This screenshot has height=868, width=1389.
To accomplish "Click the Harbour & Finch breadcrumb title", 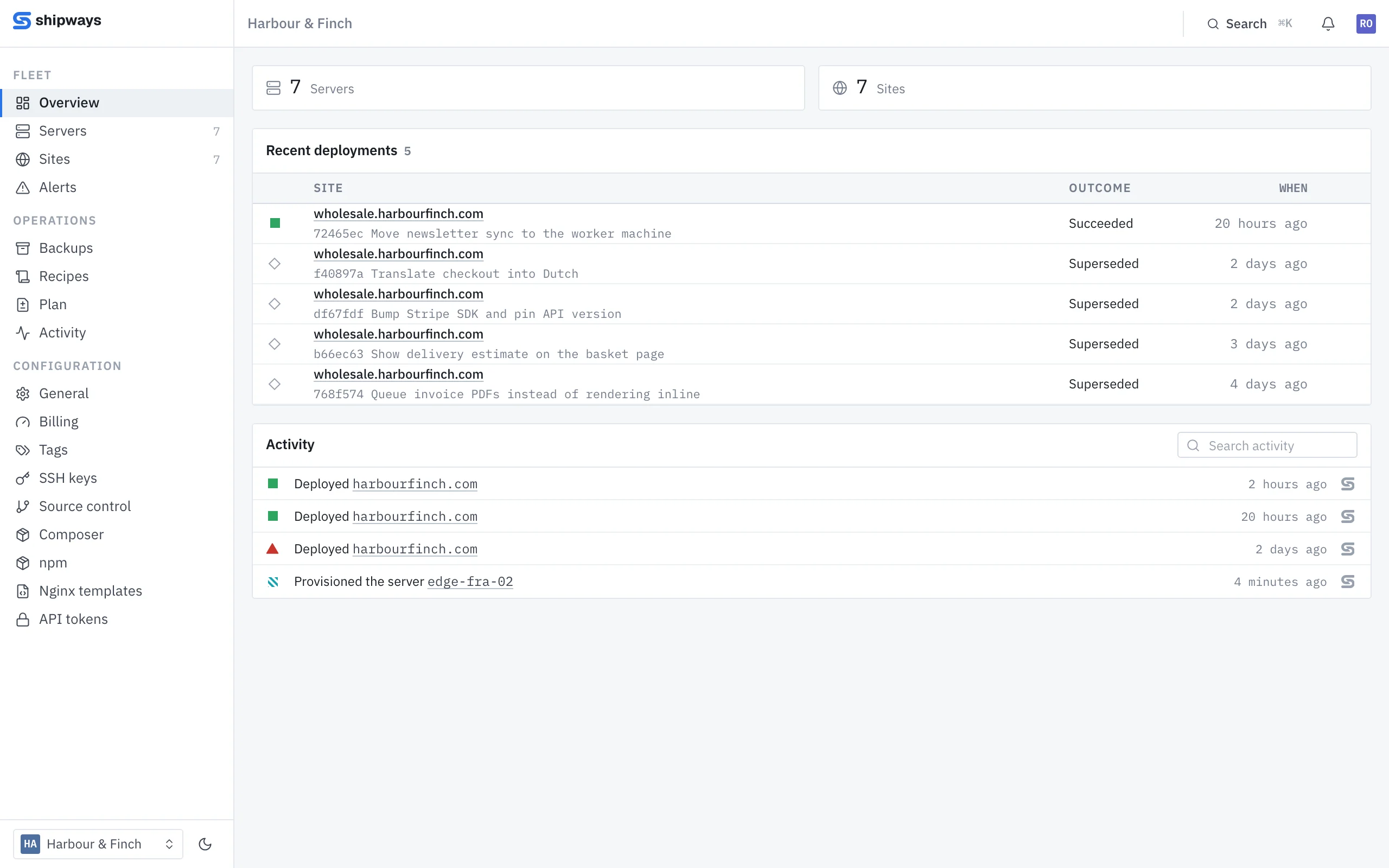I will pos(300,23).
